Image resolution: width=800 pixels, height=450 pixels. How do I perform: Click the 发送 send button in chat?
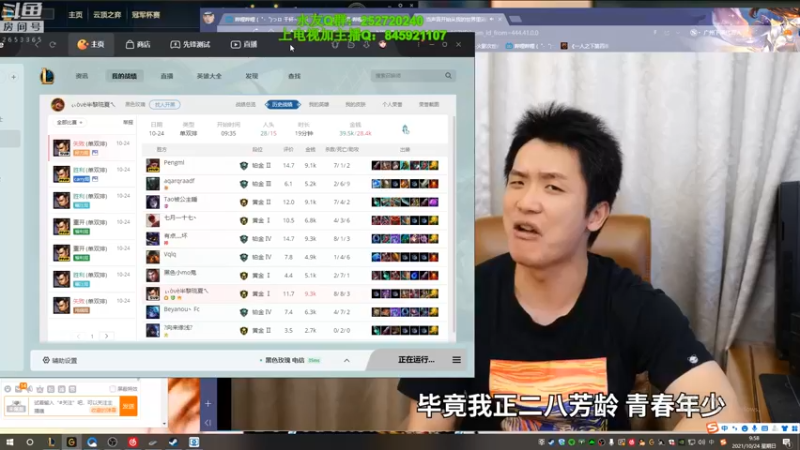[x=128, y=406]
